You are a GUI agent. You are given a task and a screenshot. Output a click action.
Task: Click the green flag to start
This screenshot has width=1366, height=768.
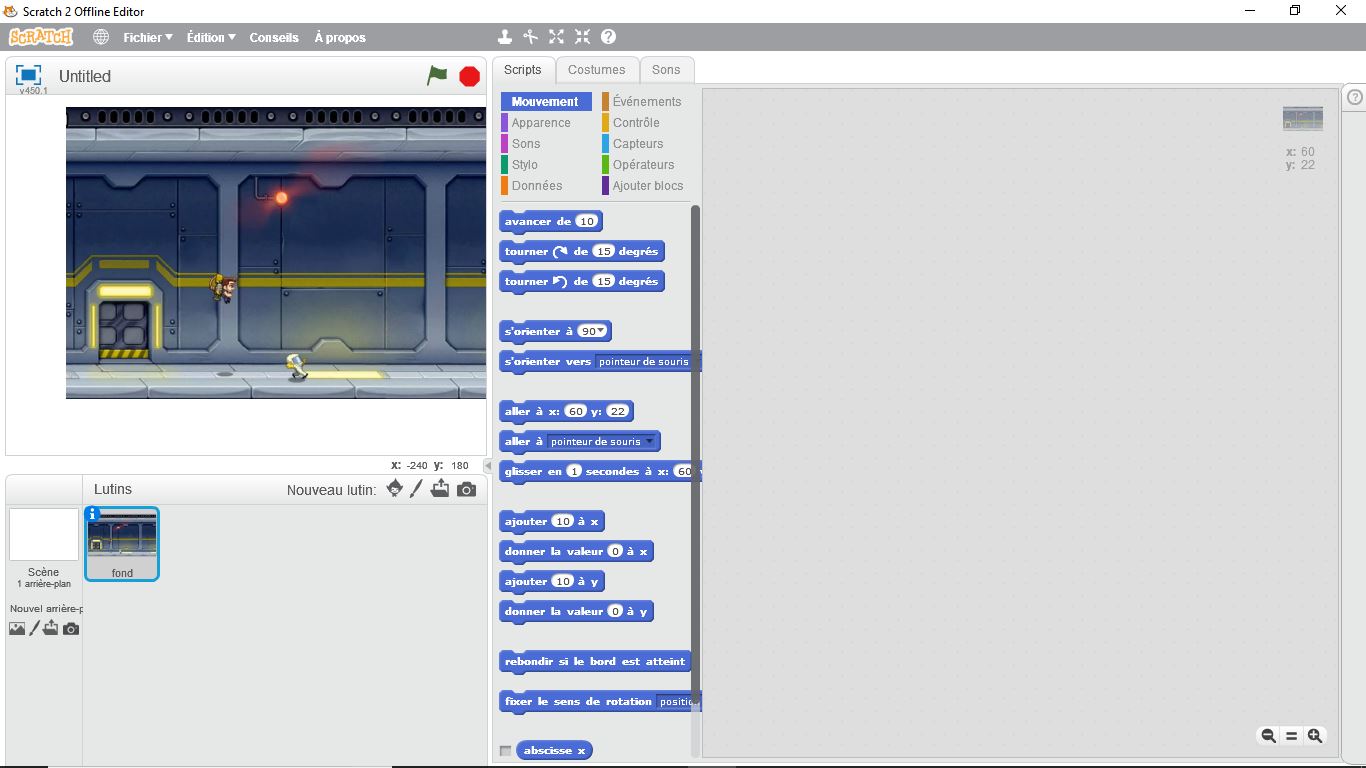437,75
